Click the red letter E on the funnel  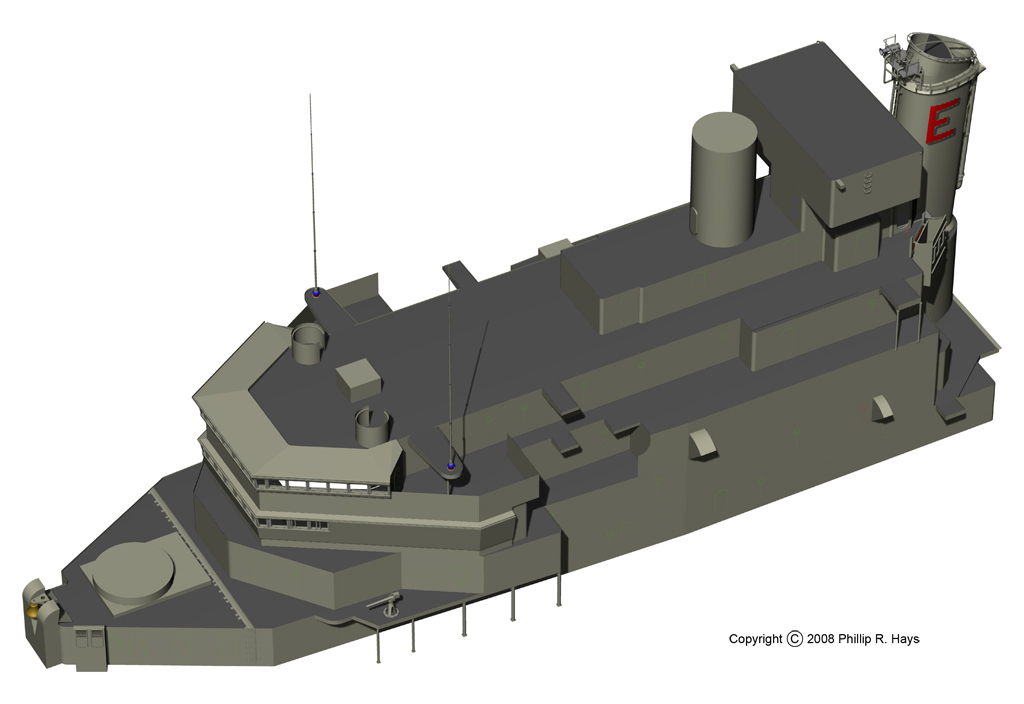pos(940,122)
